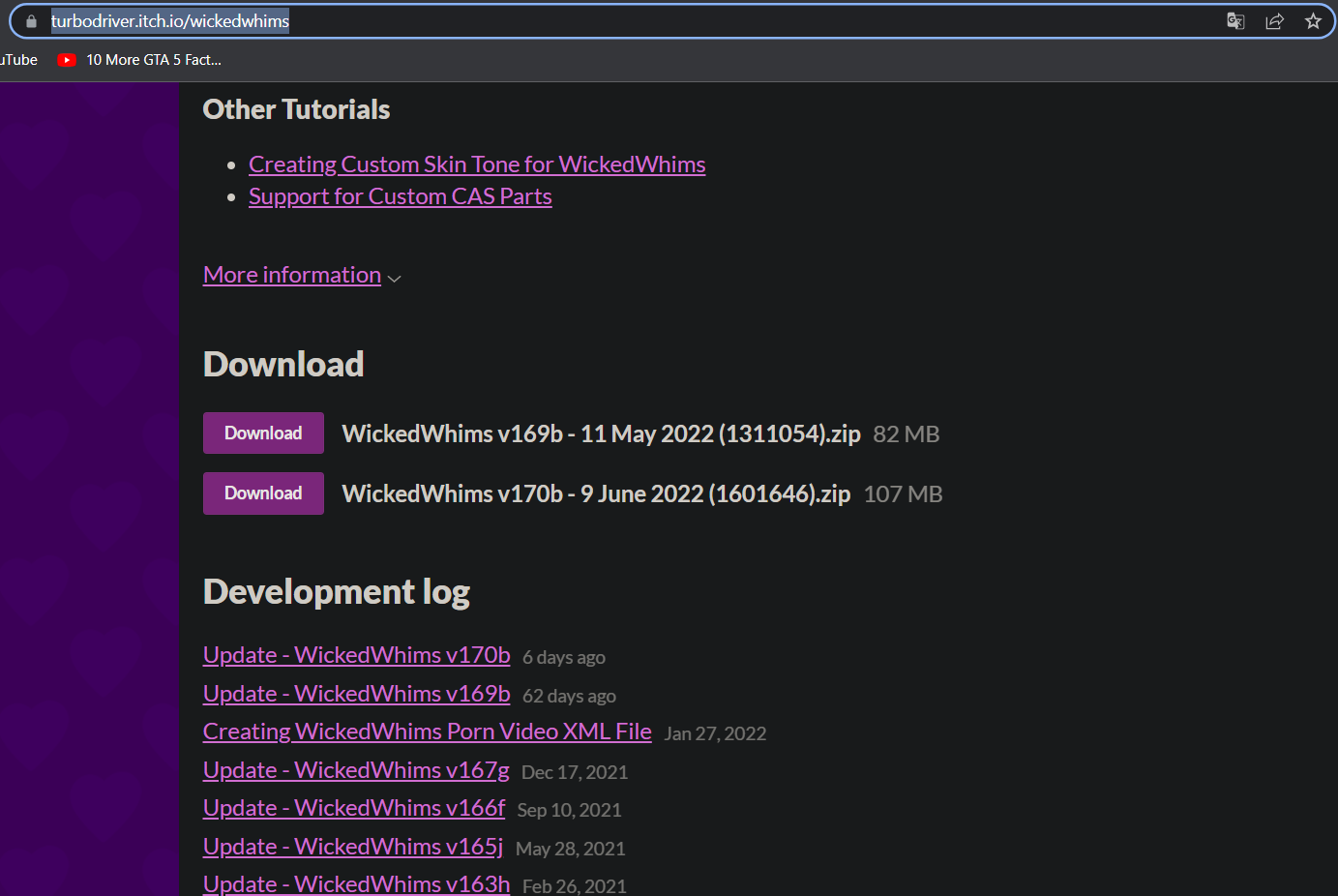Click the '62 days ago' timestamp
Image resolution: width=1338 pixels, height=896 pixels.
pyautogui.click(x=569, y=697)
